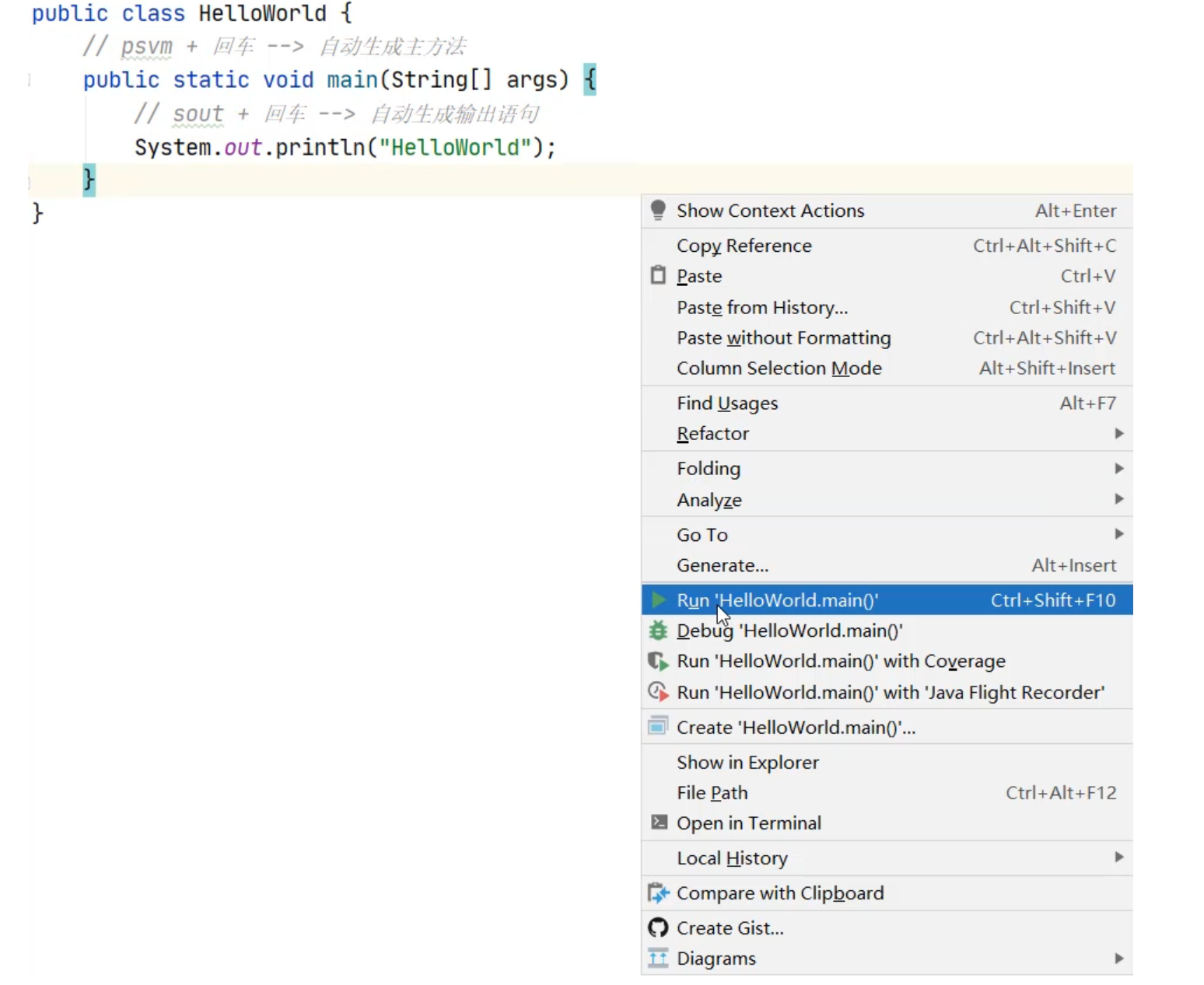Open the Folding menu entry

[887, 468]
